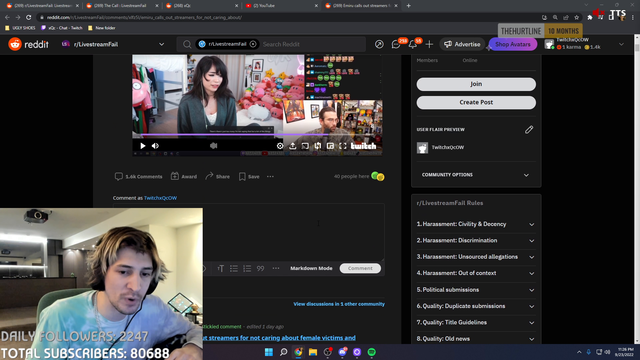
Task: Open more formatting options ellipsis
Action: 276,268
